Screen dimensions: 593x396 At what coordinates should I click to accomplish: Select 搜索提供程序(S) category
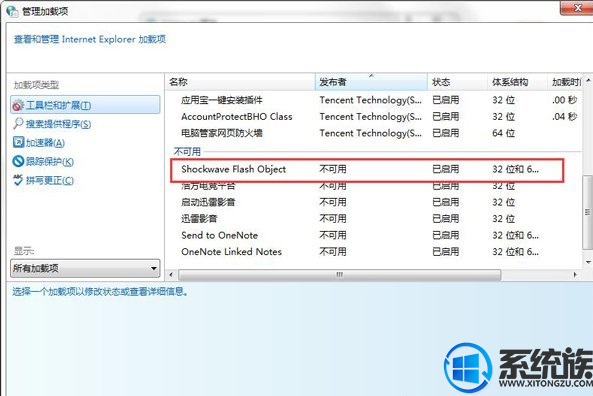58,124
